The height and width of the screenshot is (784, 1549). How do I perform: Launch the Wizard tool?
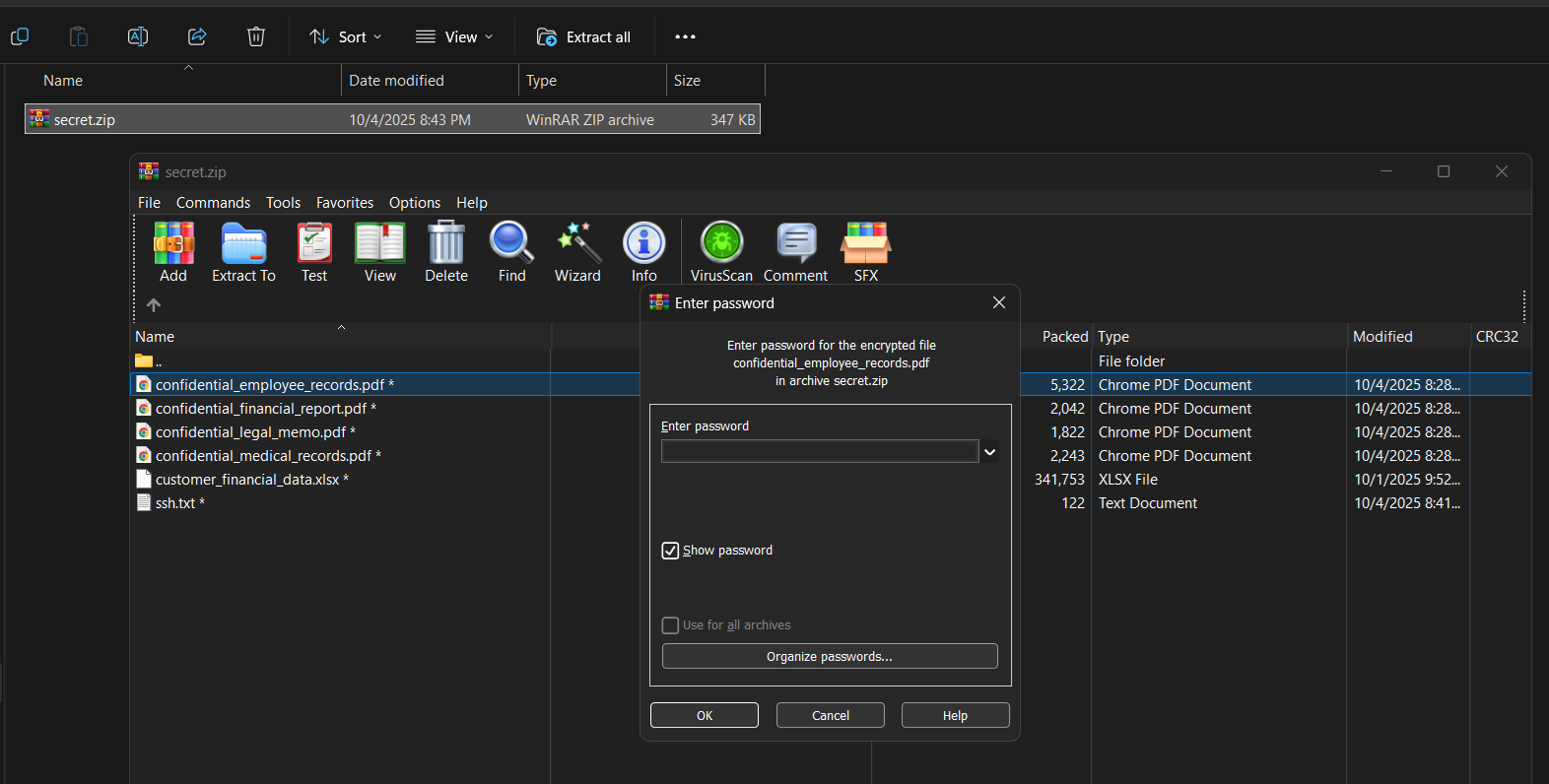click(577, 252)
